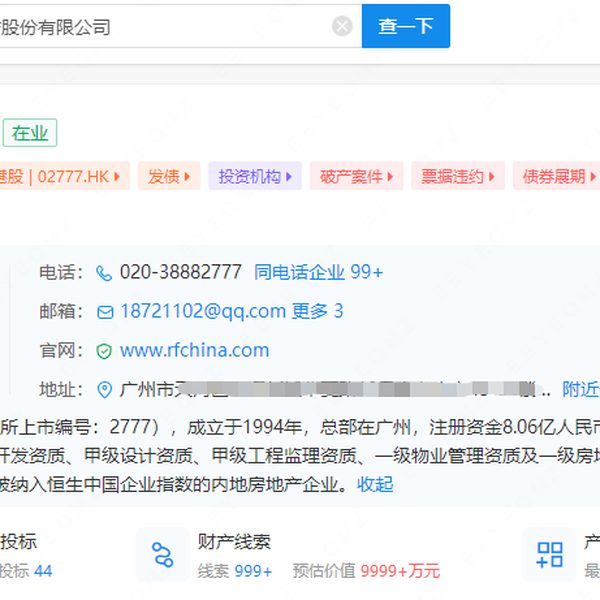
Task: Expand the 发债 tag
Action: pyautogui.click(x=169, y=176)
